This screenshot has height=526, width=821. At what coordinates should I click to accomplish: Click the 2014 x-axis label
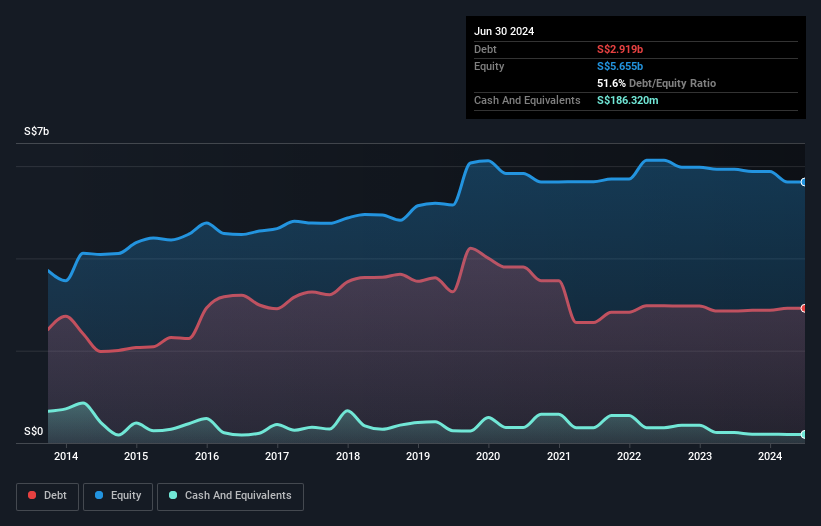[x=66, y=456]
